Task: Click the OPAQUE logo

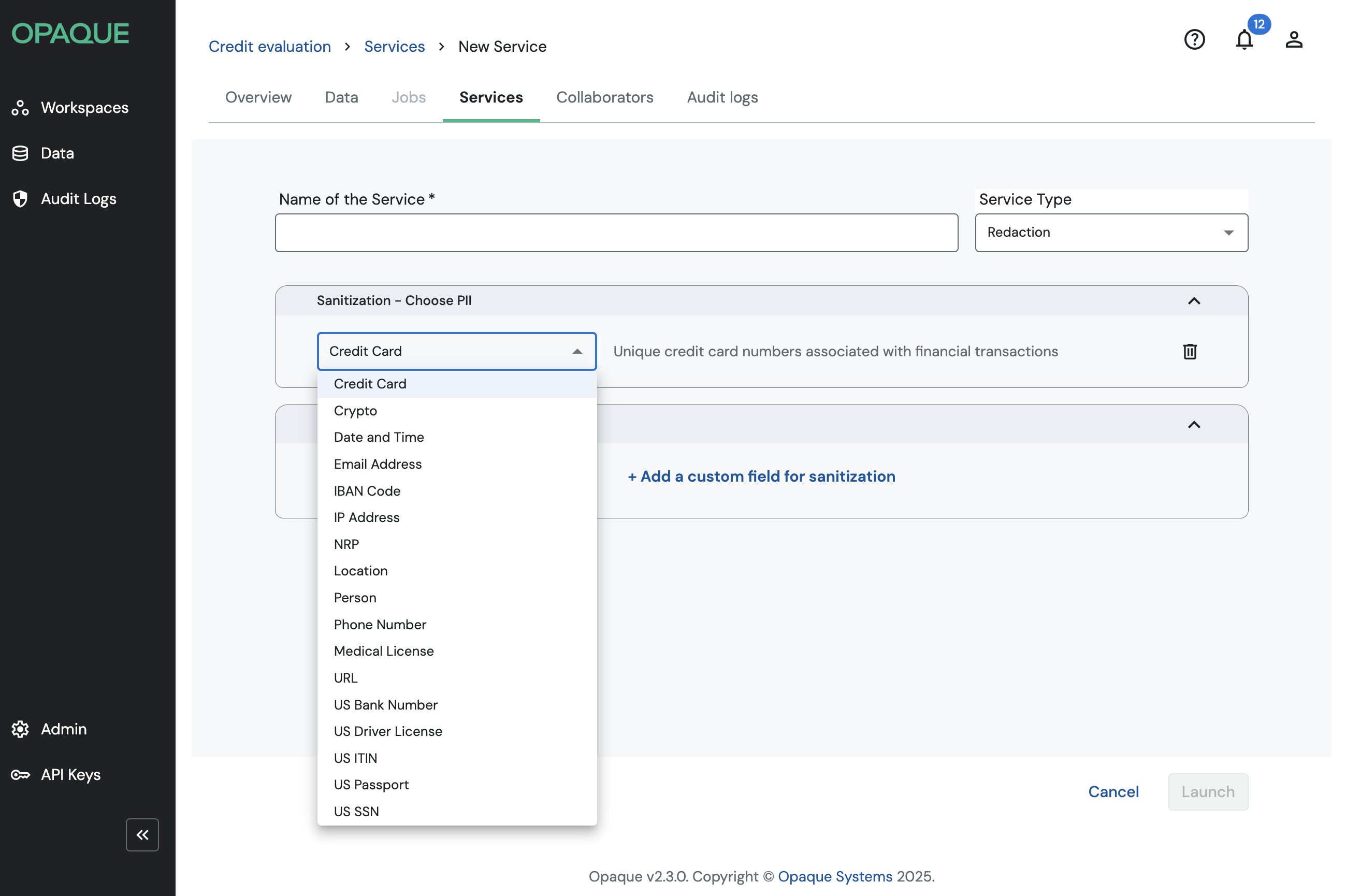Action: pos(70,34)
